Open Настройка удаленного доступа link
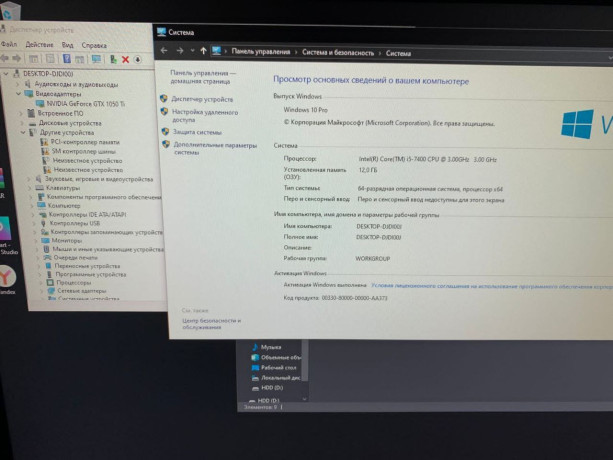The height and width of the screenshot is (460, 613). (x=204, y=115)
